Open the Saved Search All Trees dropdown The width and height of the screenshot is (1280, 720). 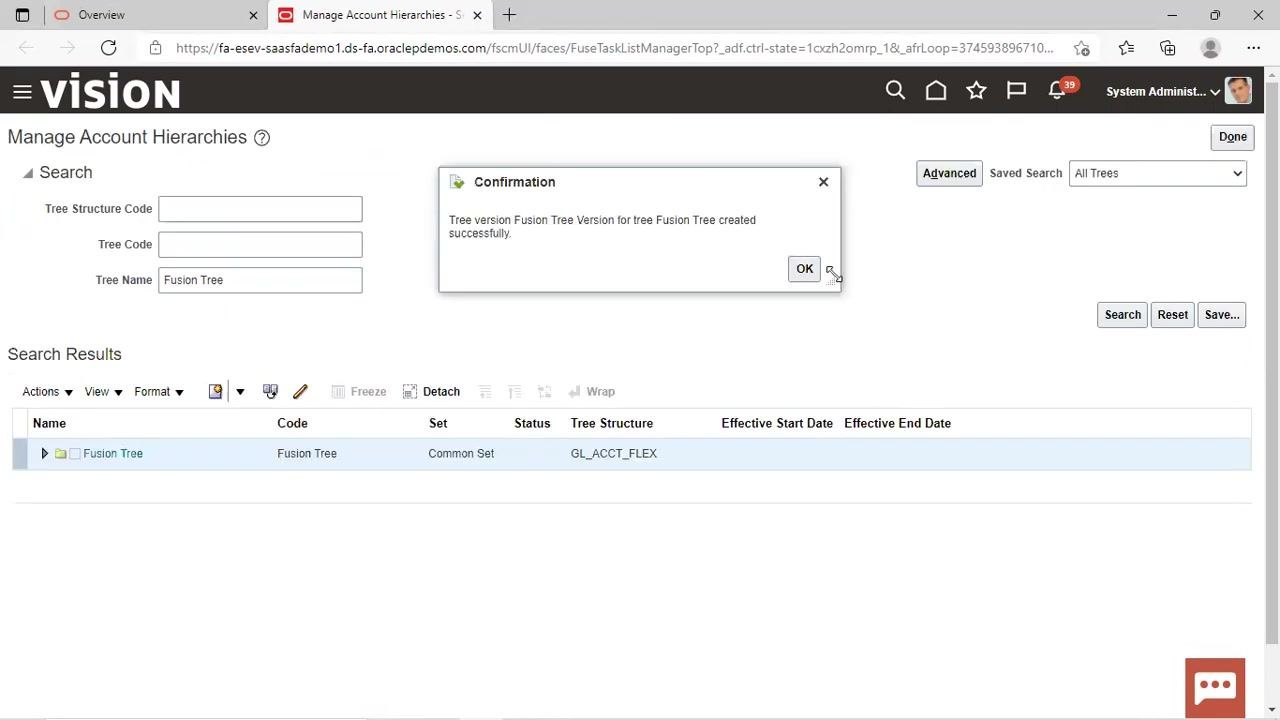coord(1157,173)
